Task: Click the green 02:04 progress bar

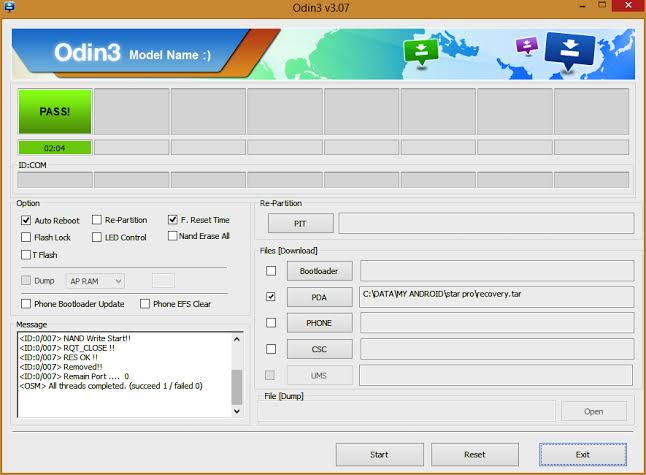Action: pos(55,147)
